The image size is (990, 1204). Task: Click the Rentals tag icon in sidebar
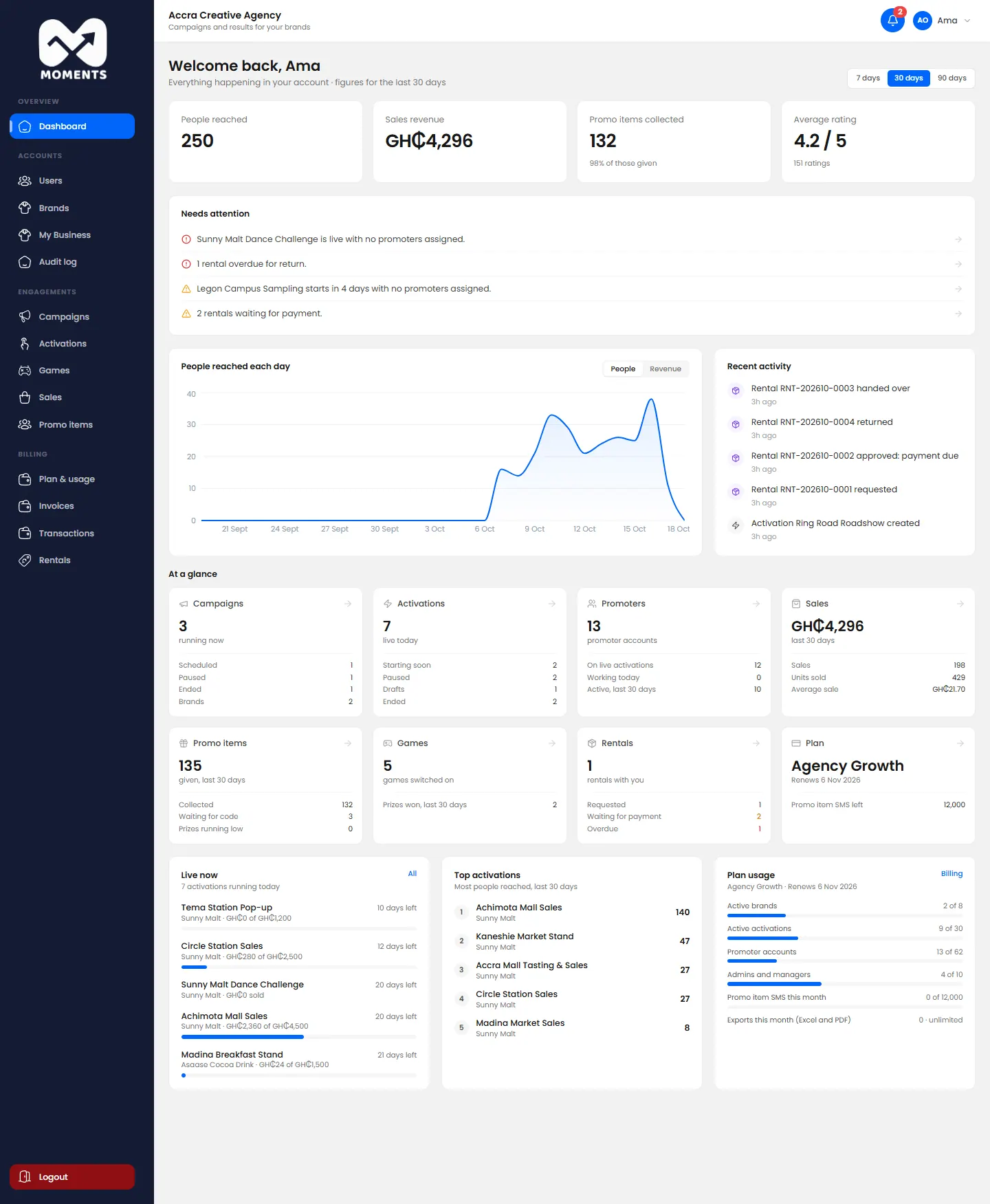click(25, 560)
